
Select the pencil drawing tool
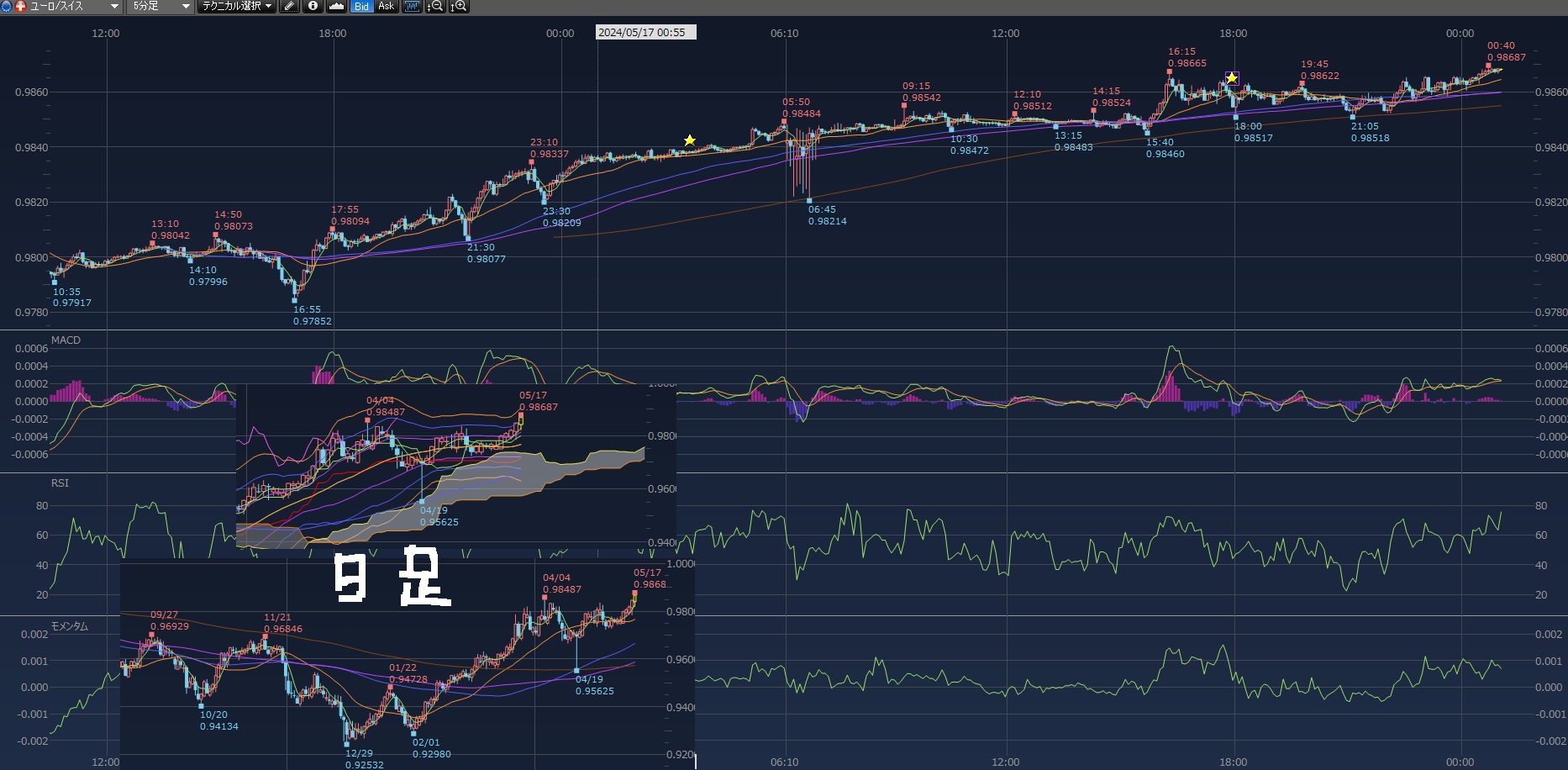click(x=289, y=7)
